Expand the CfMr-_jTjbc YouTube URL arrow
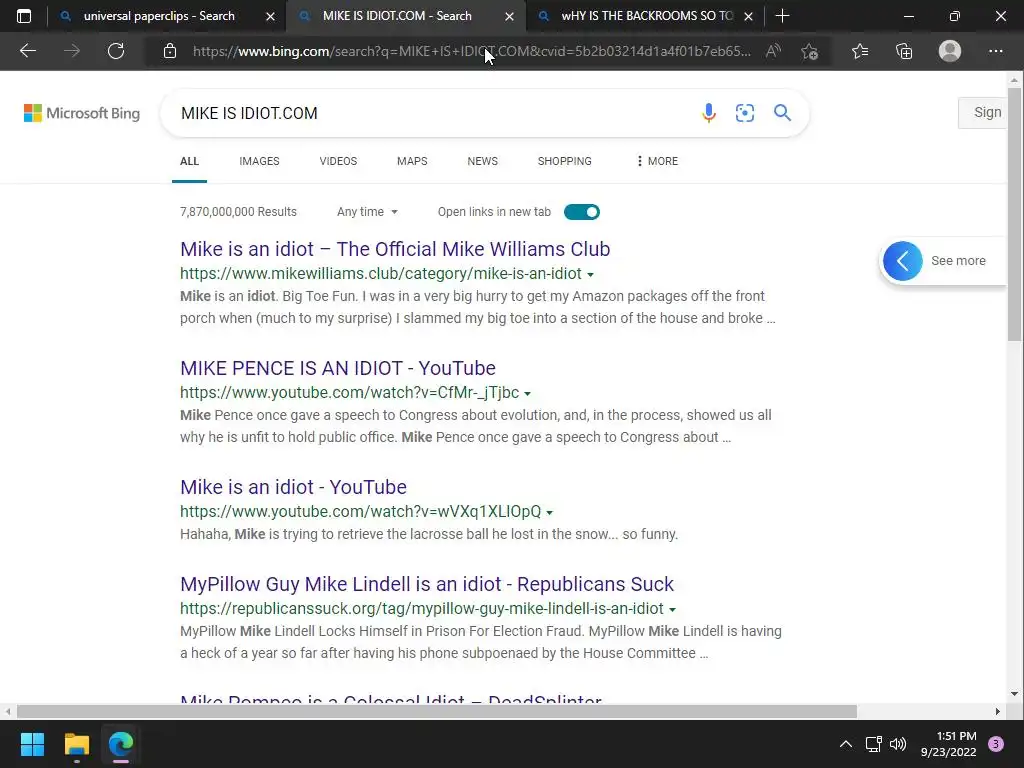Screen dimensions: 1024x768 (x=528, y=393)
